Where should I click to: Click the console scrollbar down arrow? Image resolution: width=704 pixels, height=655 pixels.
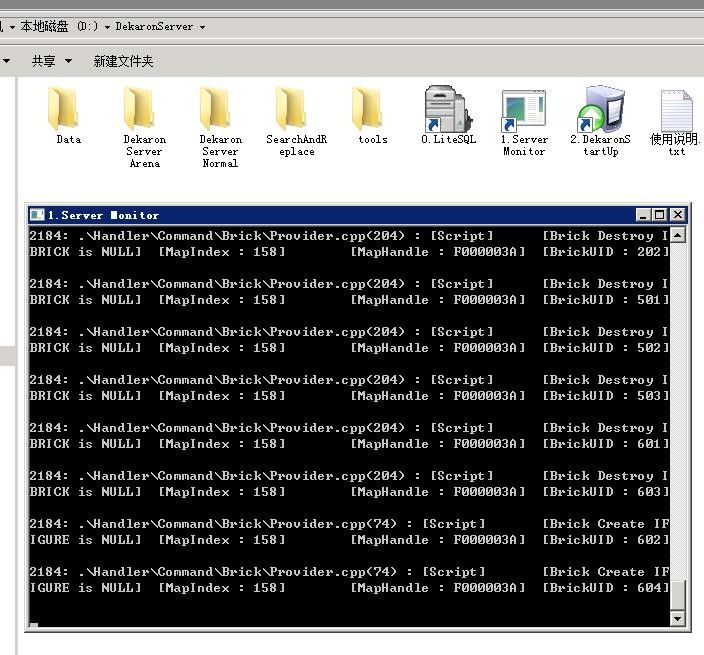[677, 619]
